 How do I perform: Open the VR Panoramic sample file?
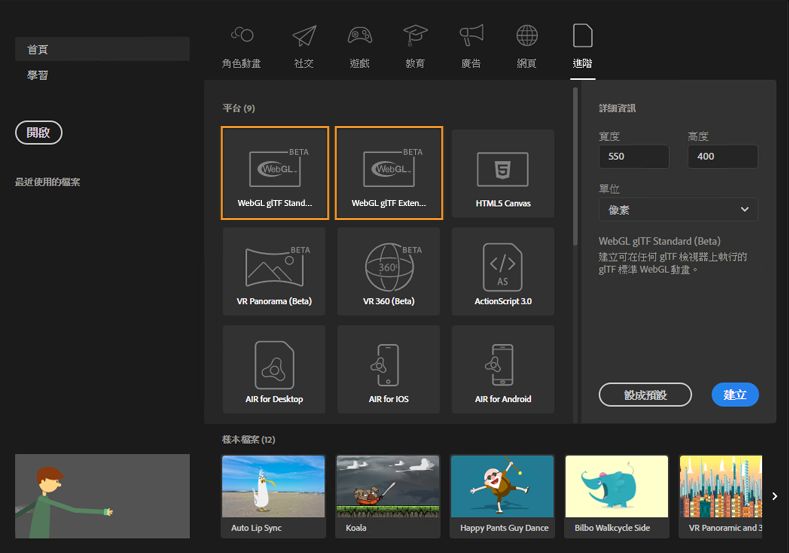[x=721, y=497]
